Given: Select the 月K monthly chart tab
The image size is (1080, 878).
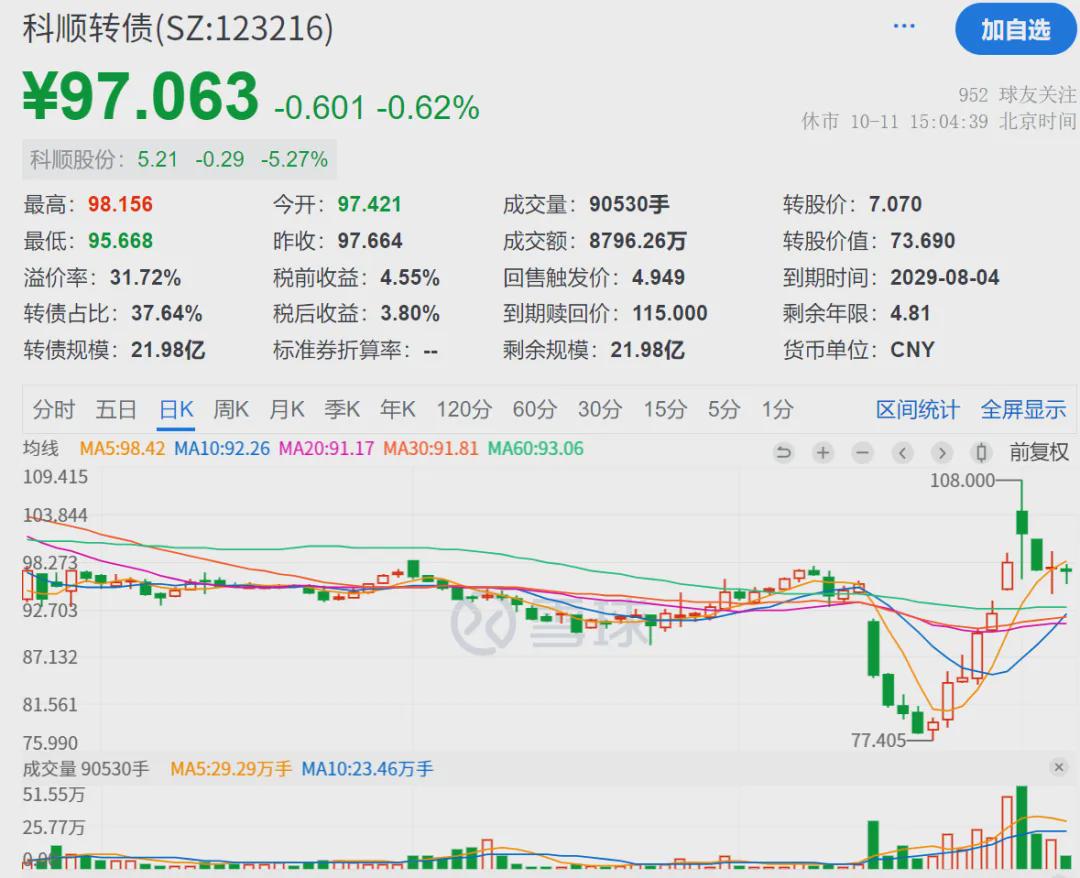Looking at the screenshot, I should click(x=287, y=410).
